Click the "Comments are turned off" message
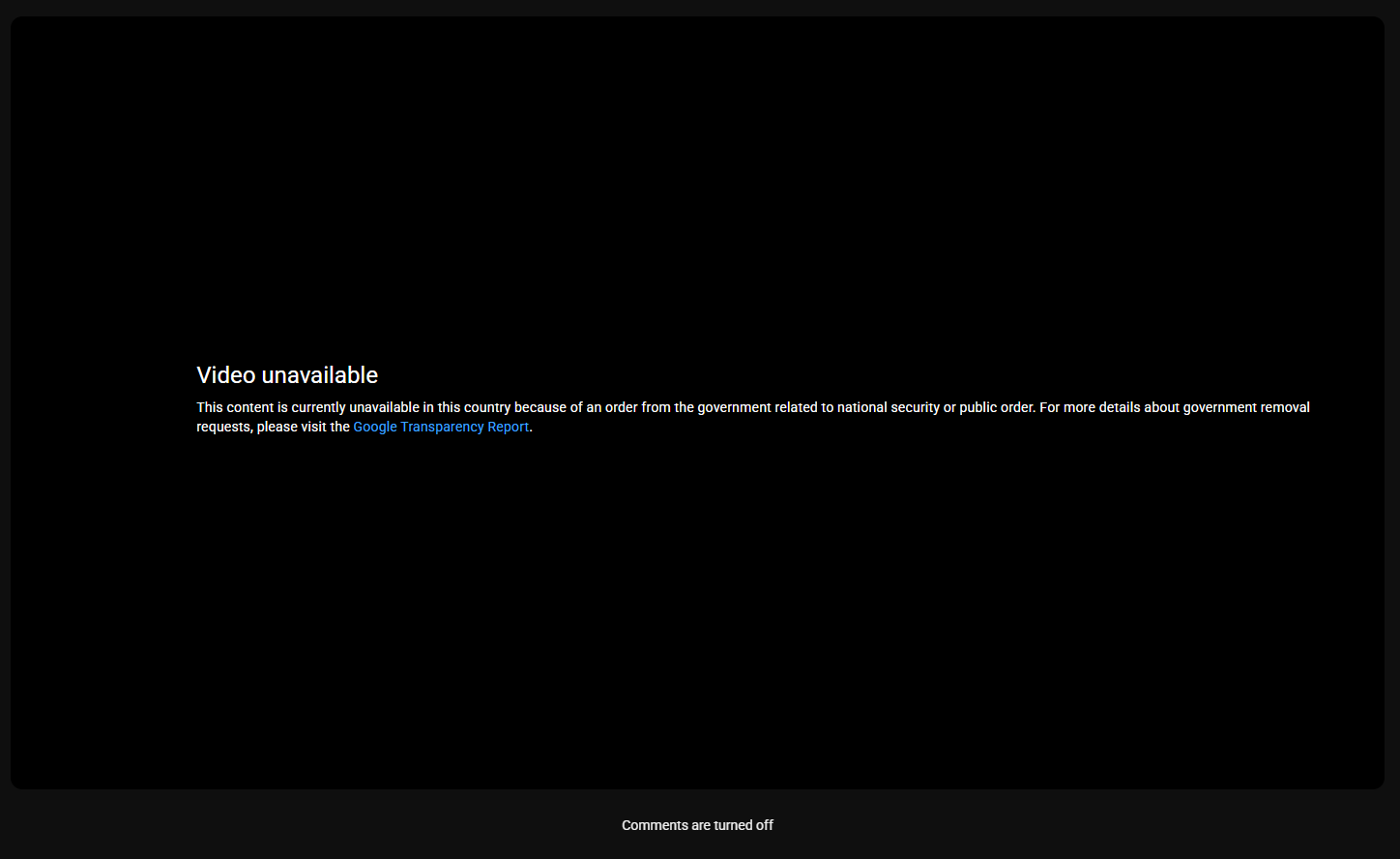Screen dimensions: 1400x859 pyautogui.click(x=697, y=825)
